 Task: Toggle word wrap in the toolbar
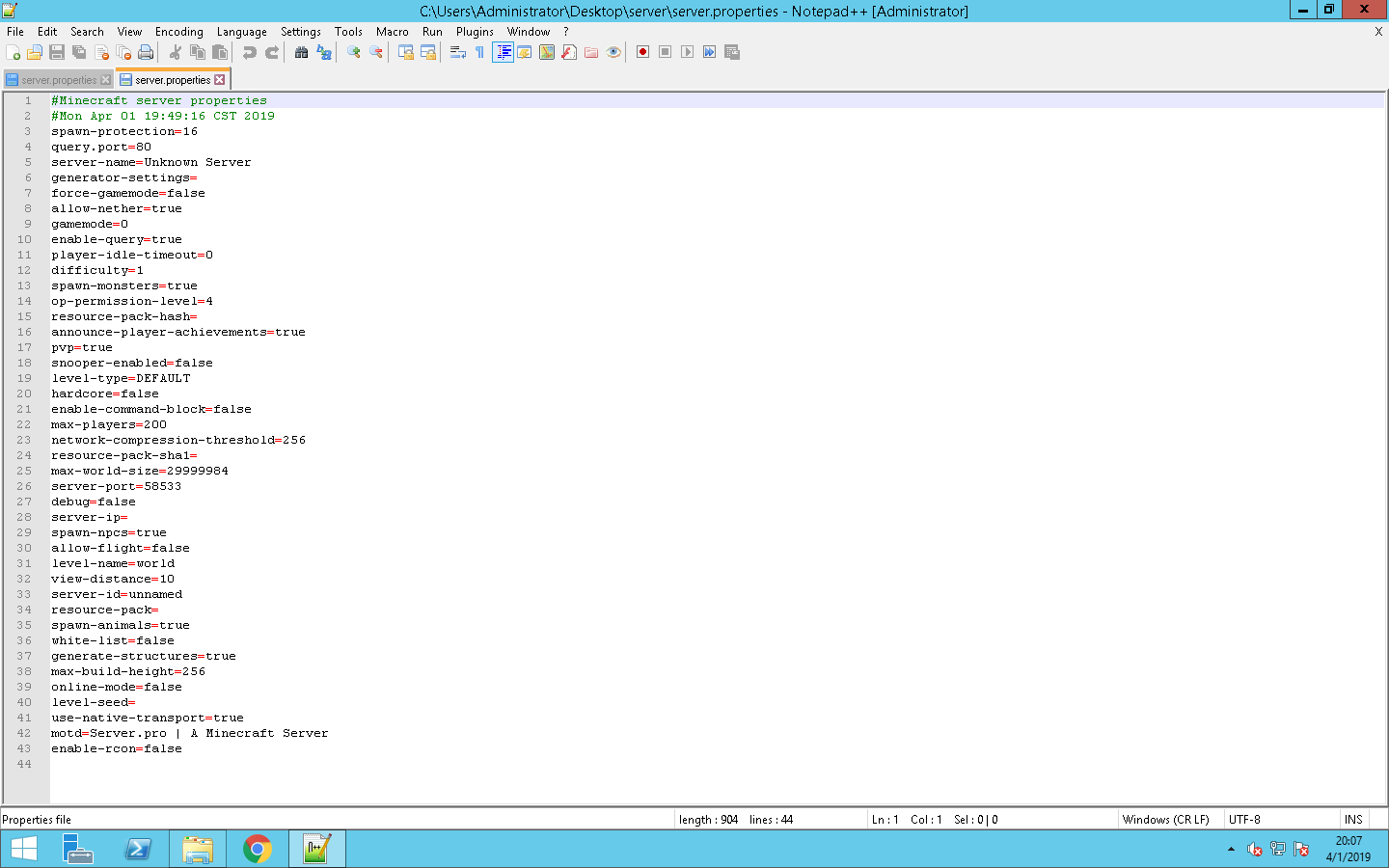pos(458,52)
